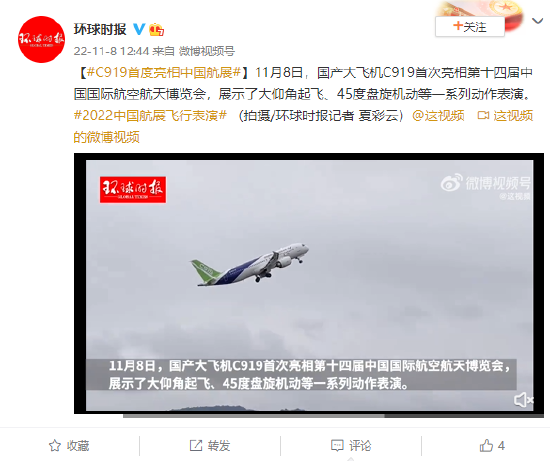The width and height of the screenshot is (550, 461).
Task: Like the post with thumbs-up
Action: tap(492, 446)
